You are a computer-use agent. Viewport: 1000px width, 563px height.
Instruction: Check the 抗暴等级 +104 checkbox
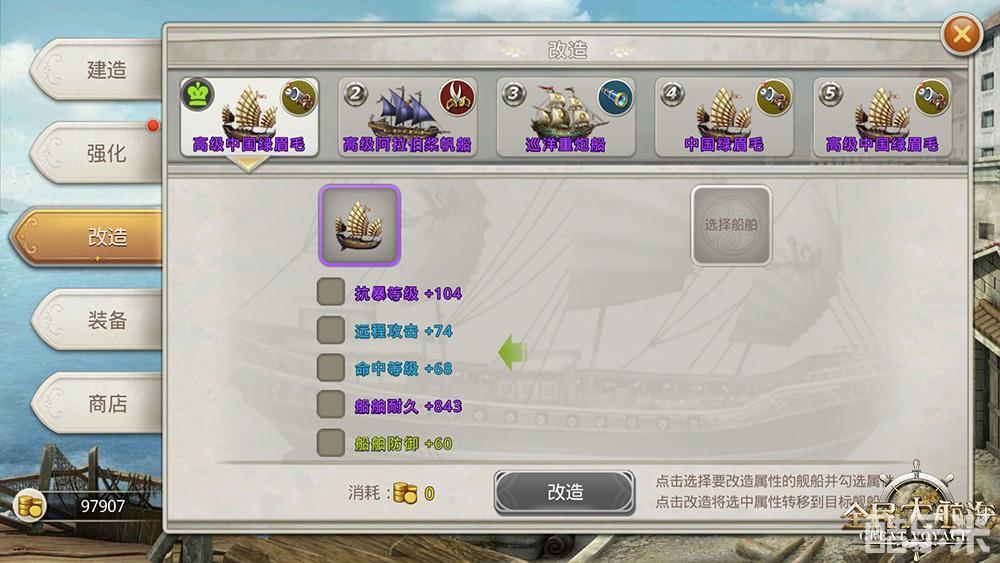pos(331,292)
